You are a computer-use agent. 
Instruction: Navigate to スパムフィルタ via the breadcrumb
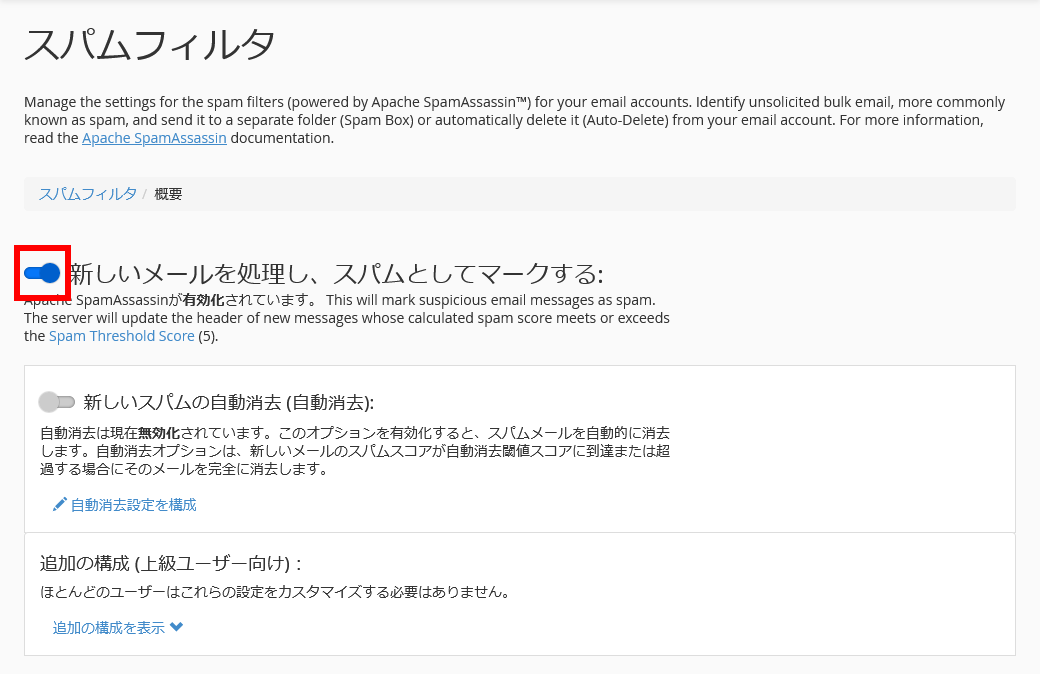coord(87,194)
